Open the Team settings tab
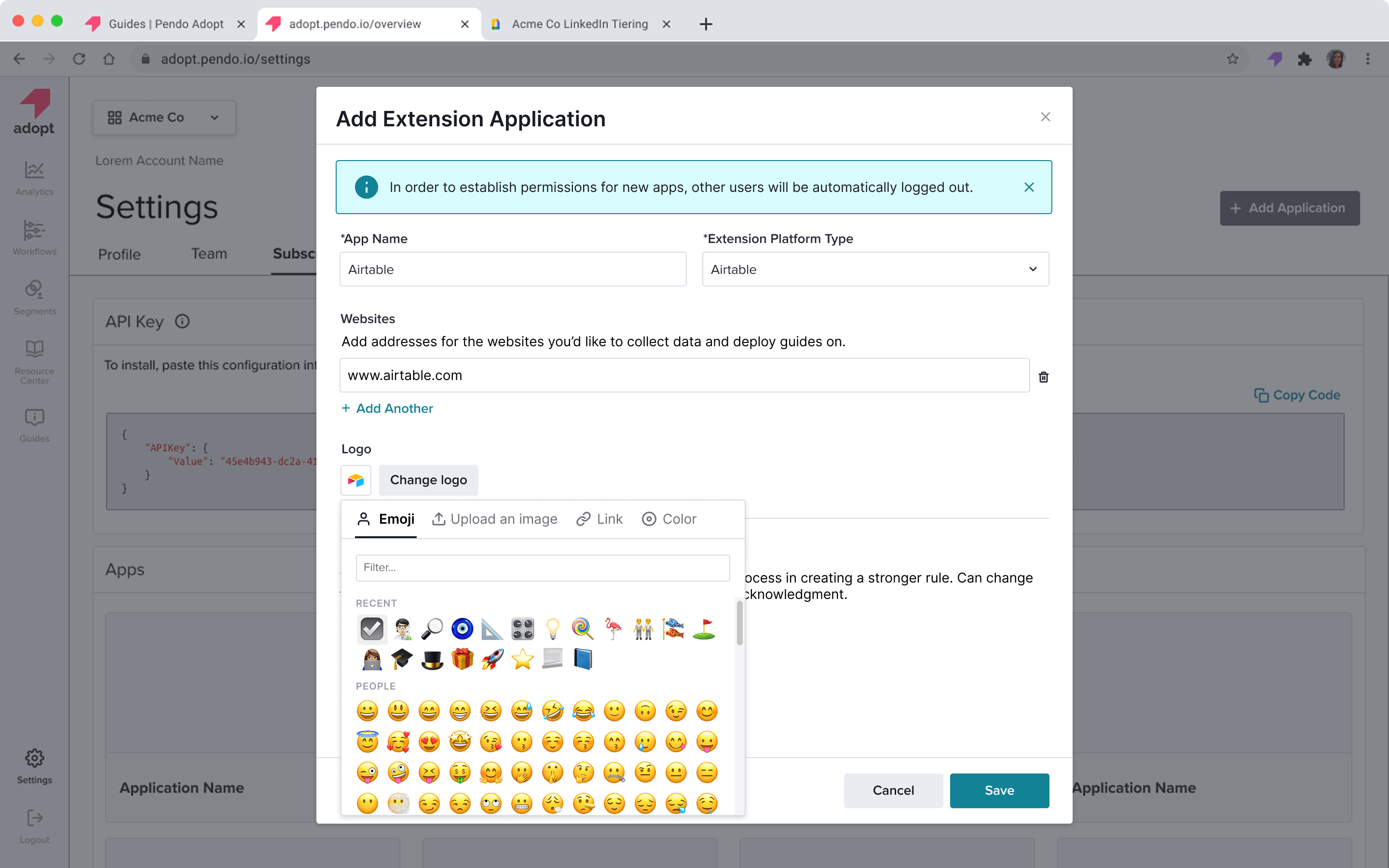1389x868 pixels. click(209, 254)
